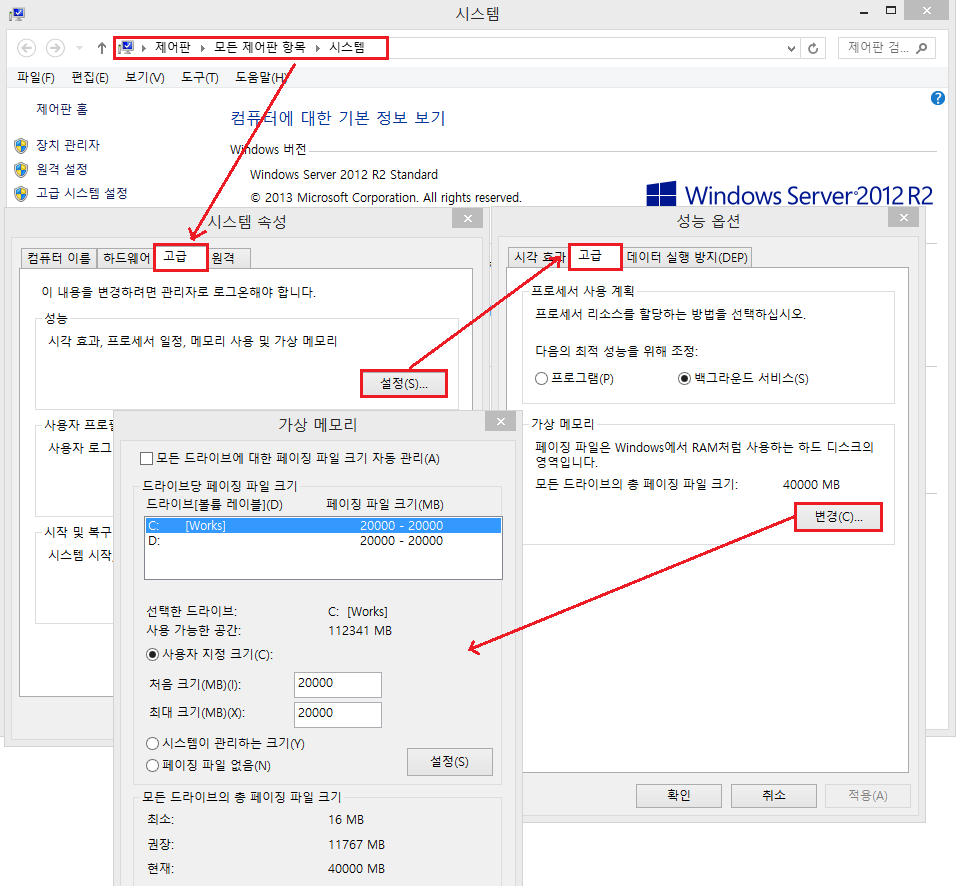Click the system icon in the window title bar

point(17,13)
